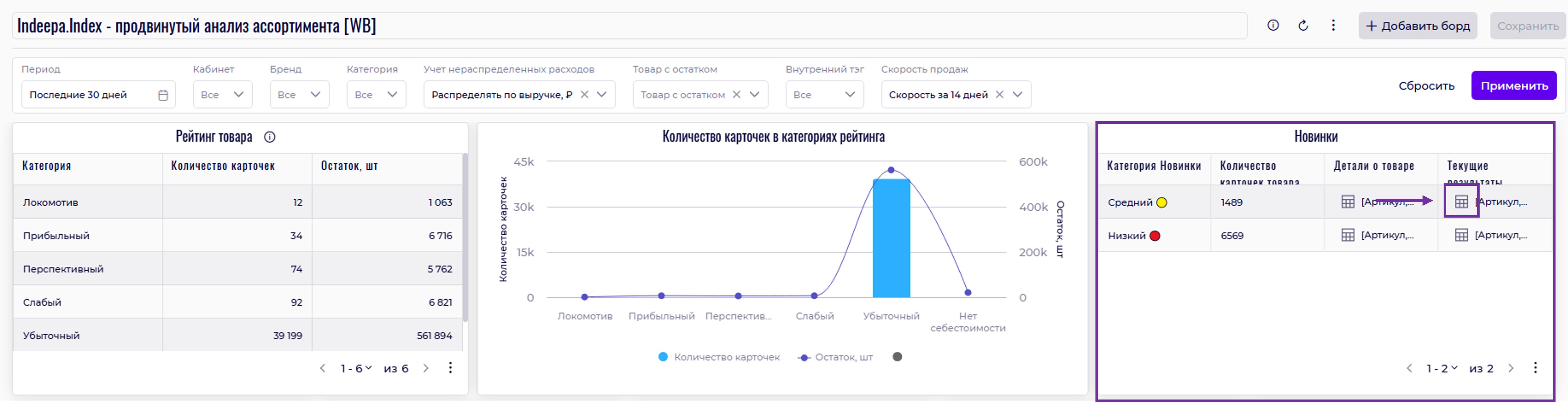Open dashboard three-dot options menu
The image size is (1568, 402).
click(x=1333, y=26)
